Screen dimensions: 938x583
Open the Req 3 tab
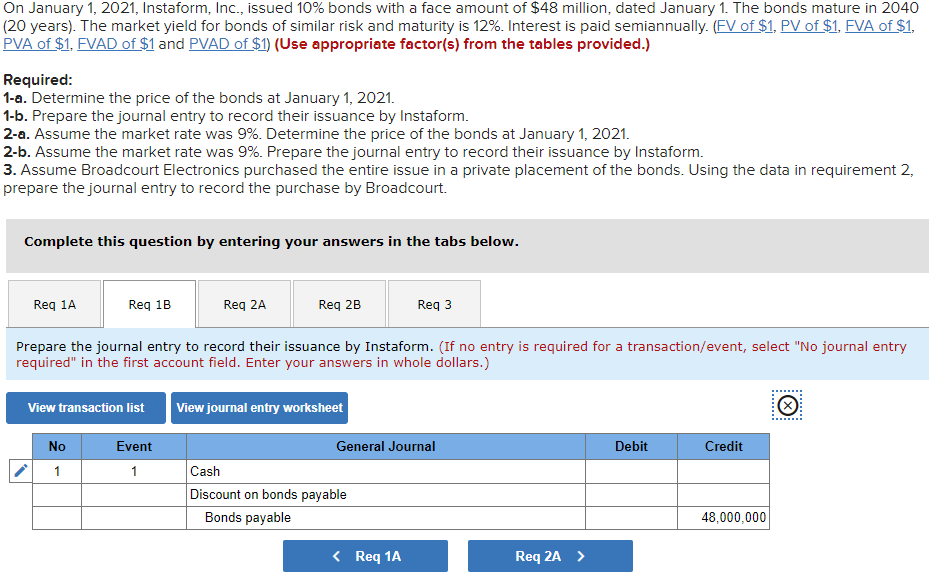(x=434, y=304)
